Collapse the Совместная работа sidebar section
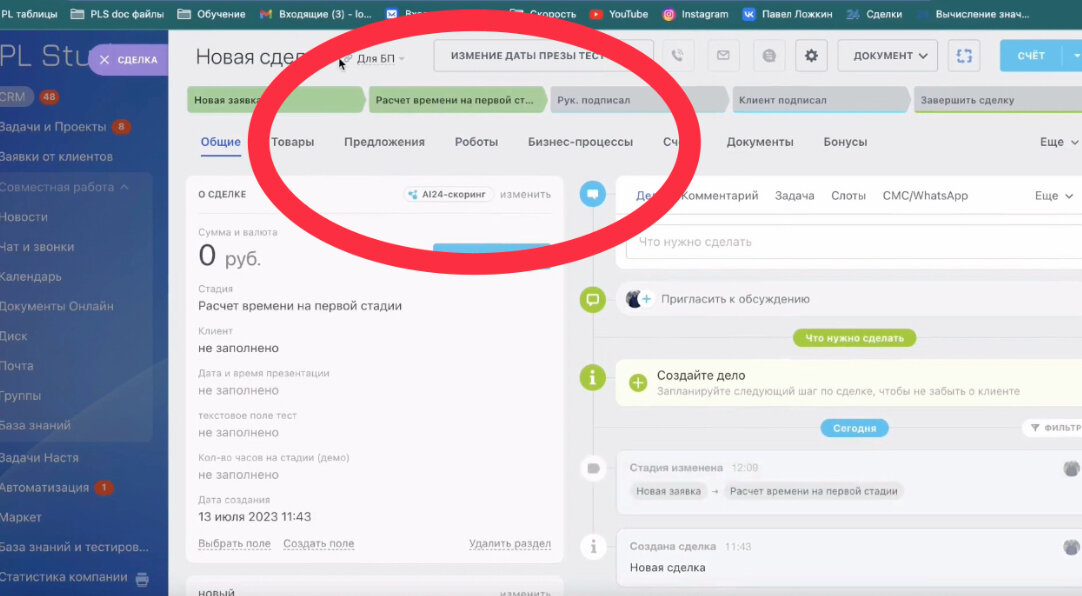The image size is (1082, 596). (124, 187)
